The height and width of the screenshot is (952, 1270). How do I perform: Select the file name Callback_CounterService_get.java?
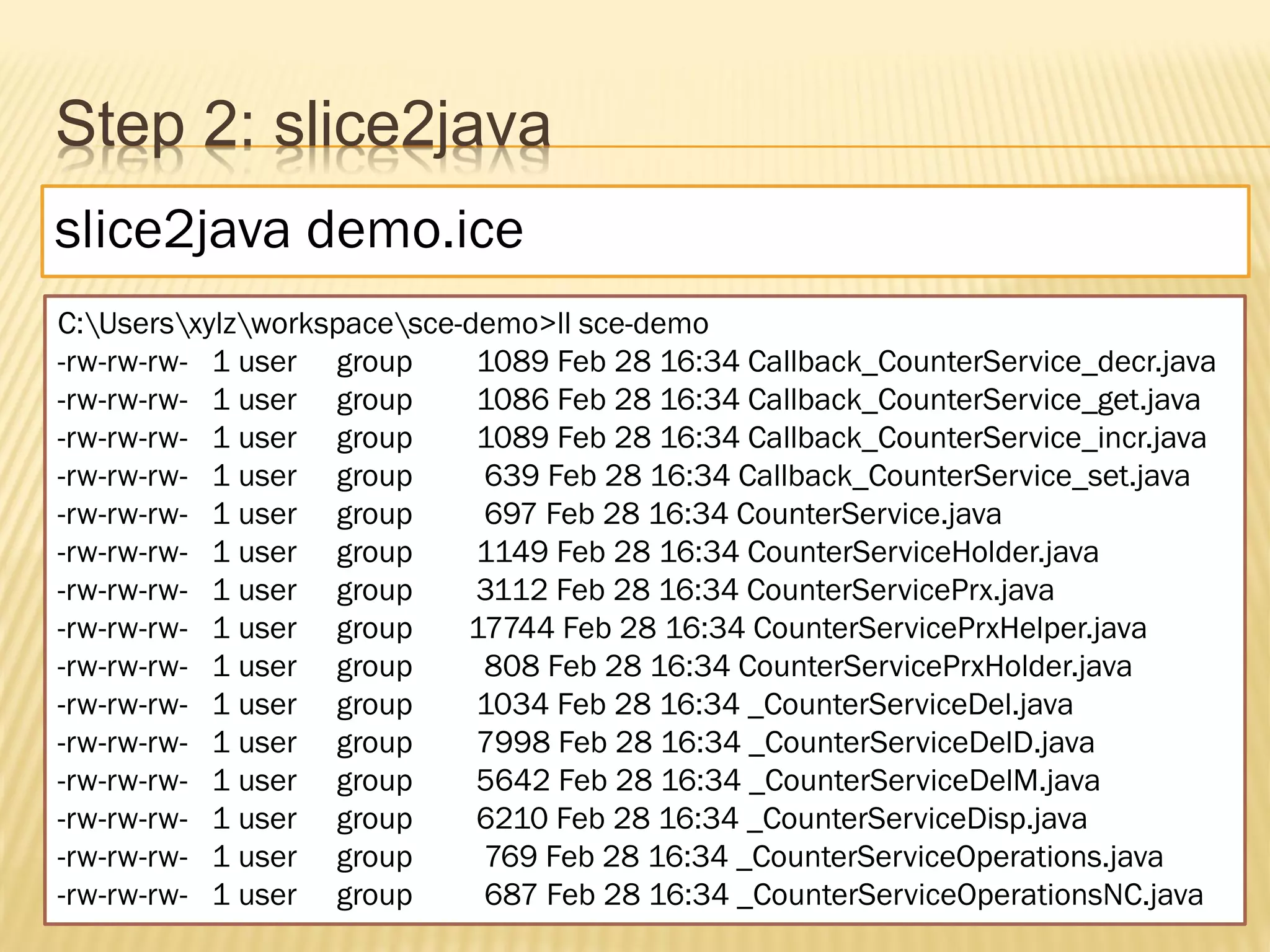coord(974,400)
